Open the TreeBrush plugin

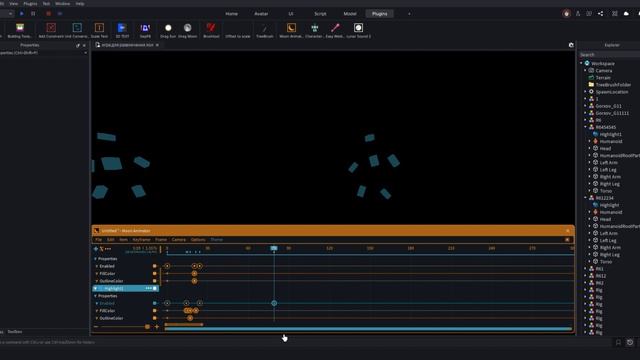tap(264, 30)
